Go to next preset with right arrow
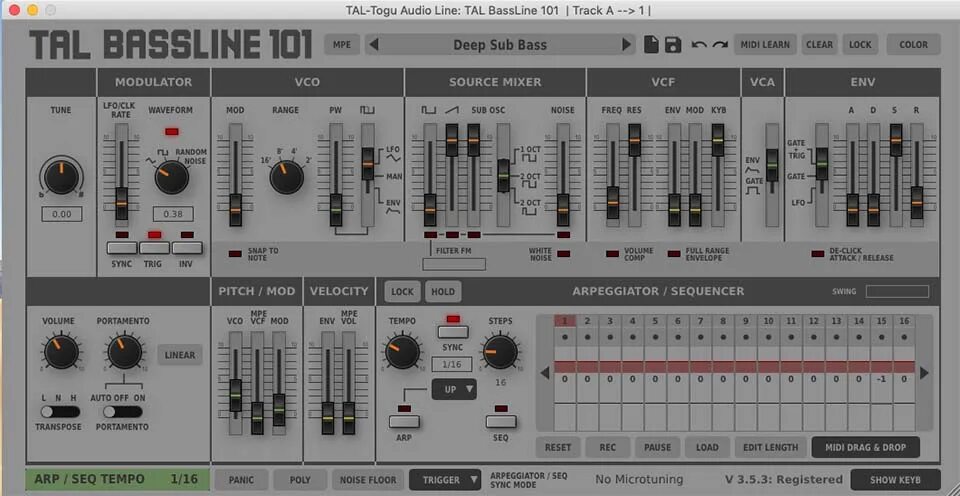Screen dimensions: 960x496 [x=626, y=45]
